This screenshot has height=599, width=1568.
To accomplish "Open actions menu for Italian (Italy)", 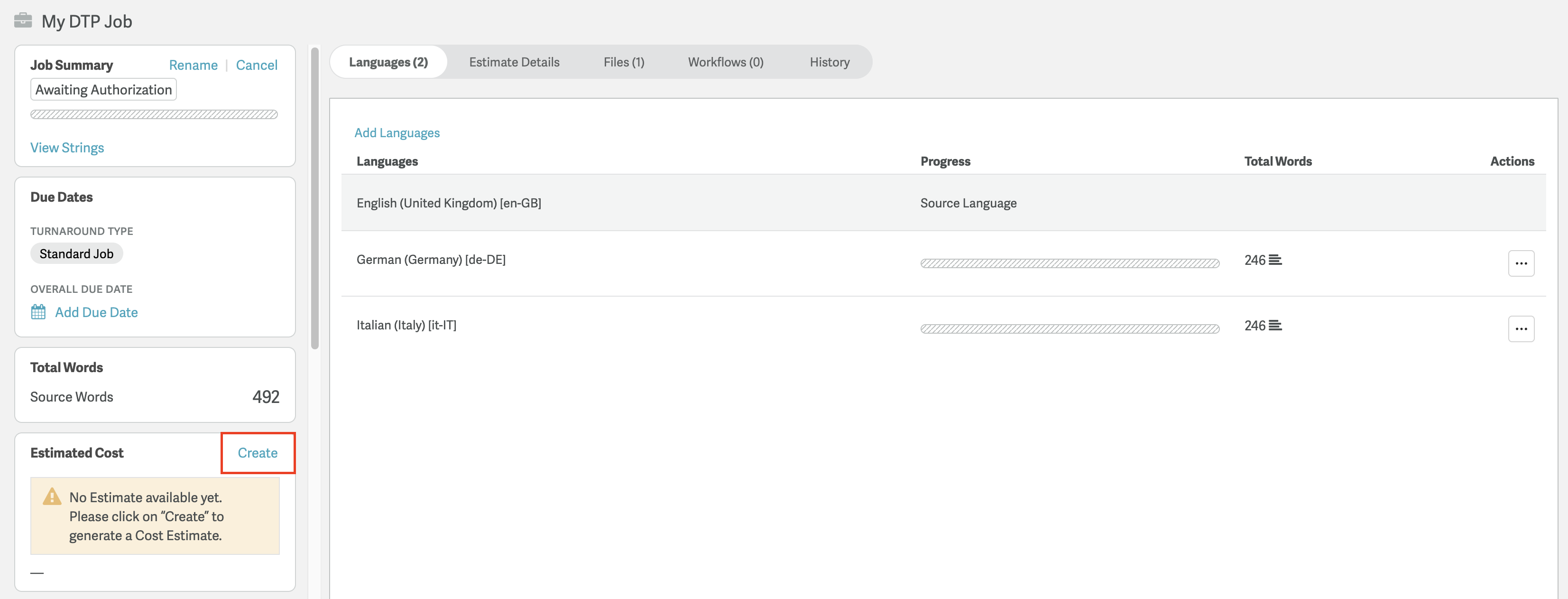I will tap(1521, 328).
